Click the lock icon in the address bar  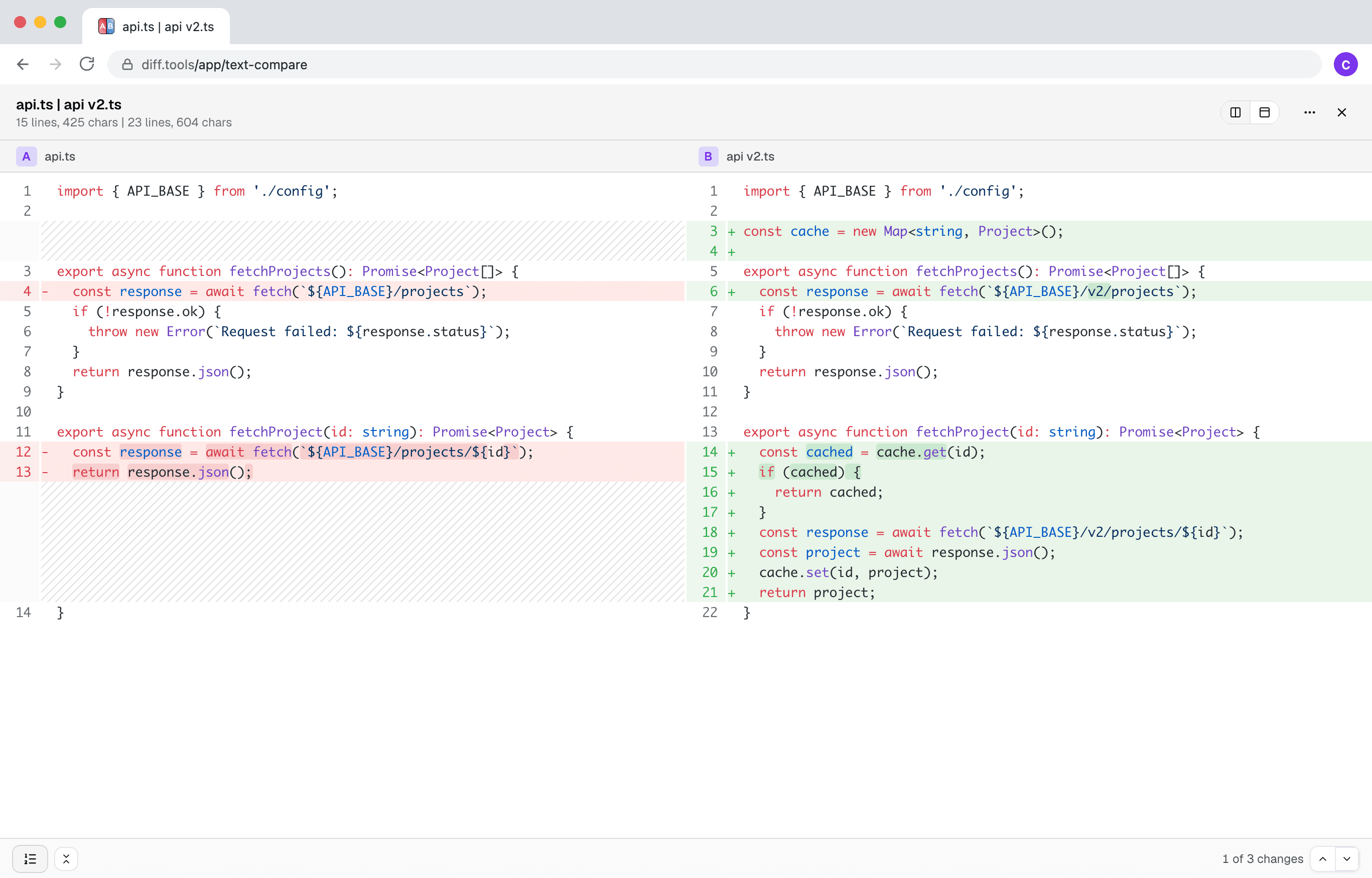[127, 64]
